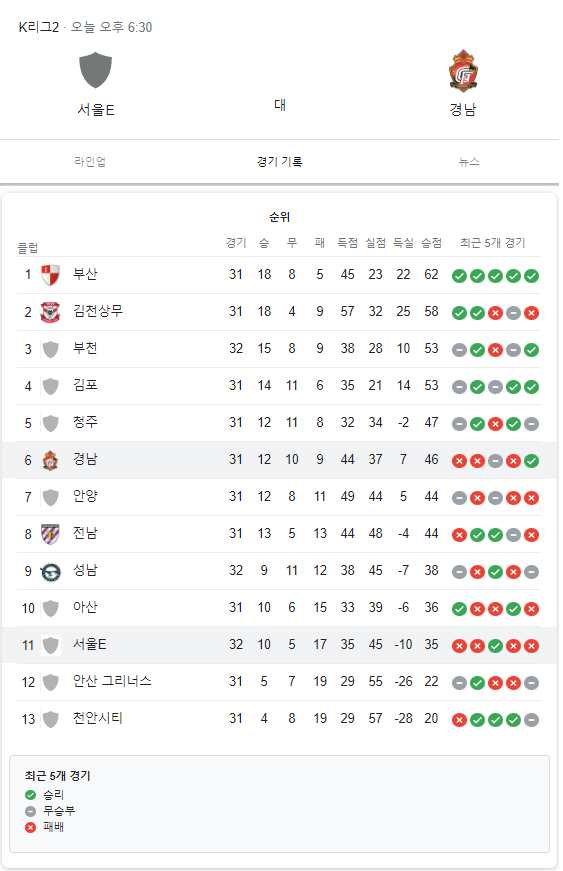Click the green 승리 legend icon
Viewport: 563px width, 871px height.
coord(31,795)
